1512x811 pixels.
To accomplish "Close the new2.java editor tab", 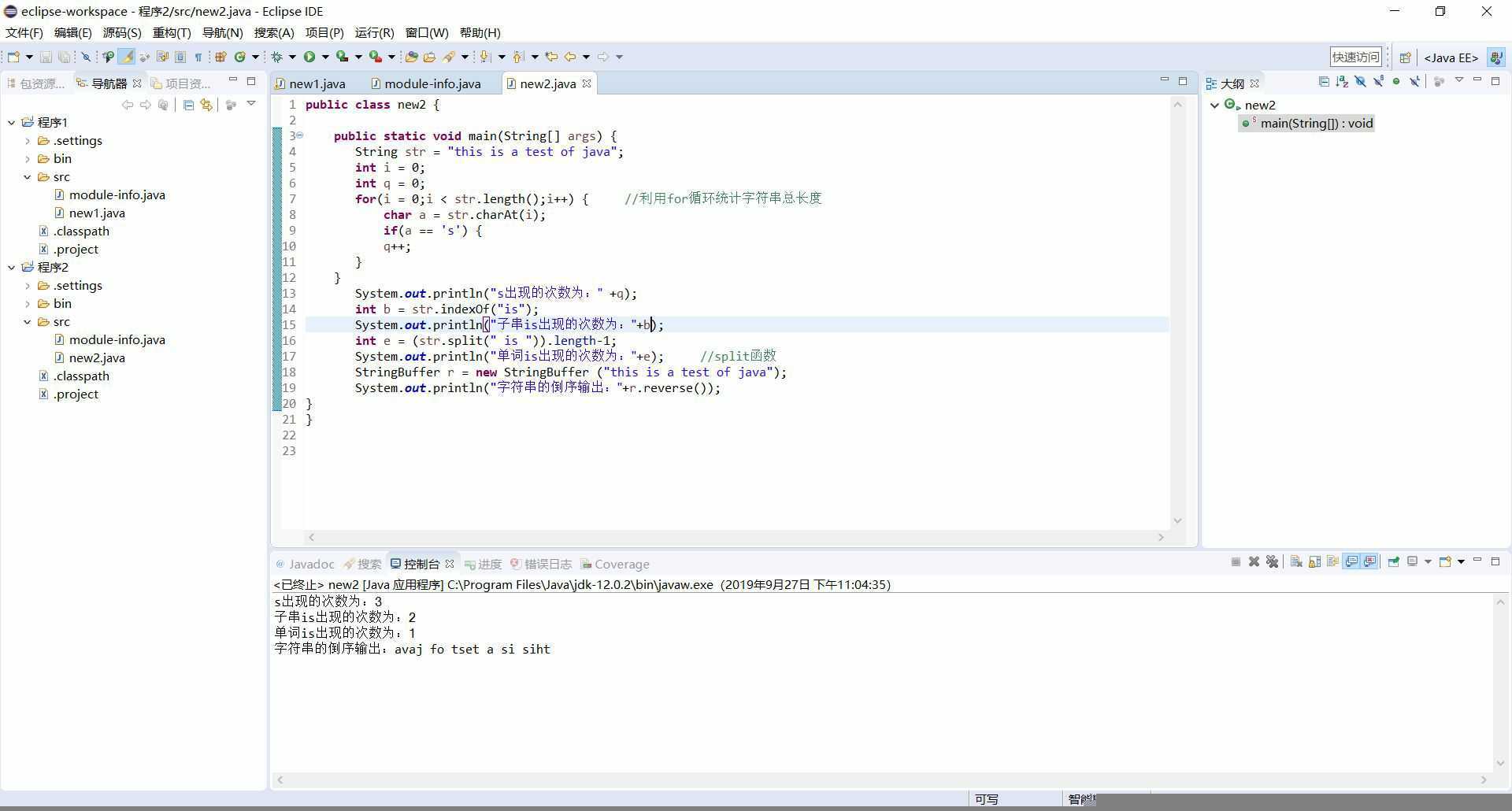I will (x=587, y=83).
